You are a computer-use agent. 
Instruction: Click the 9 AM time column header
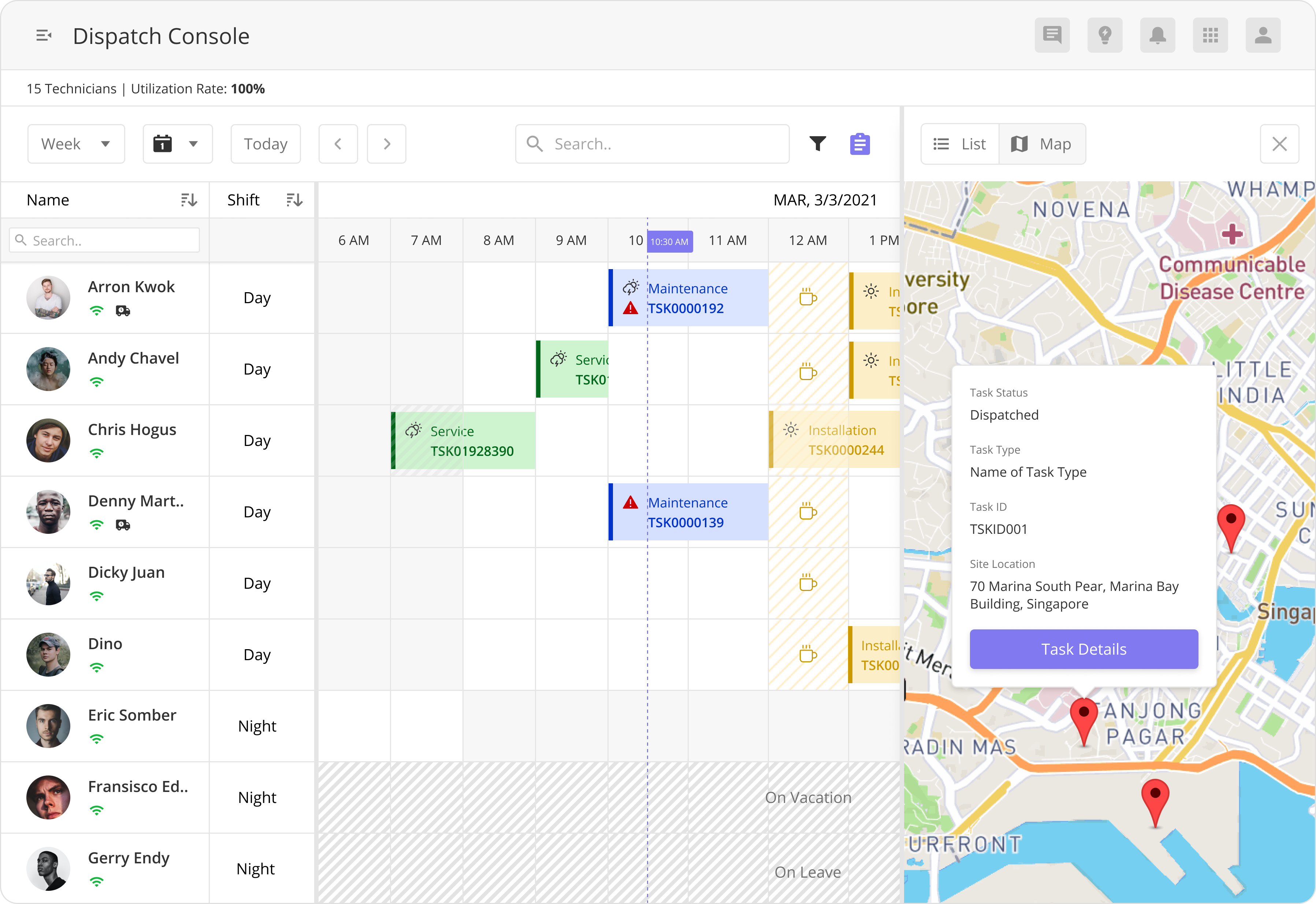[571, 240]
